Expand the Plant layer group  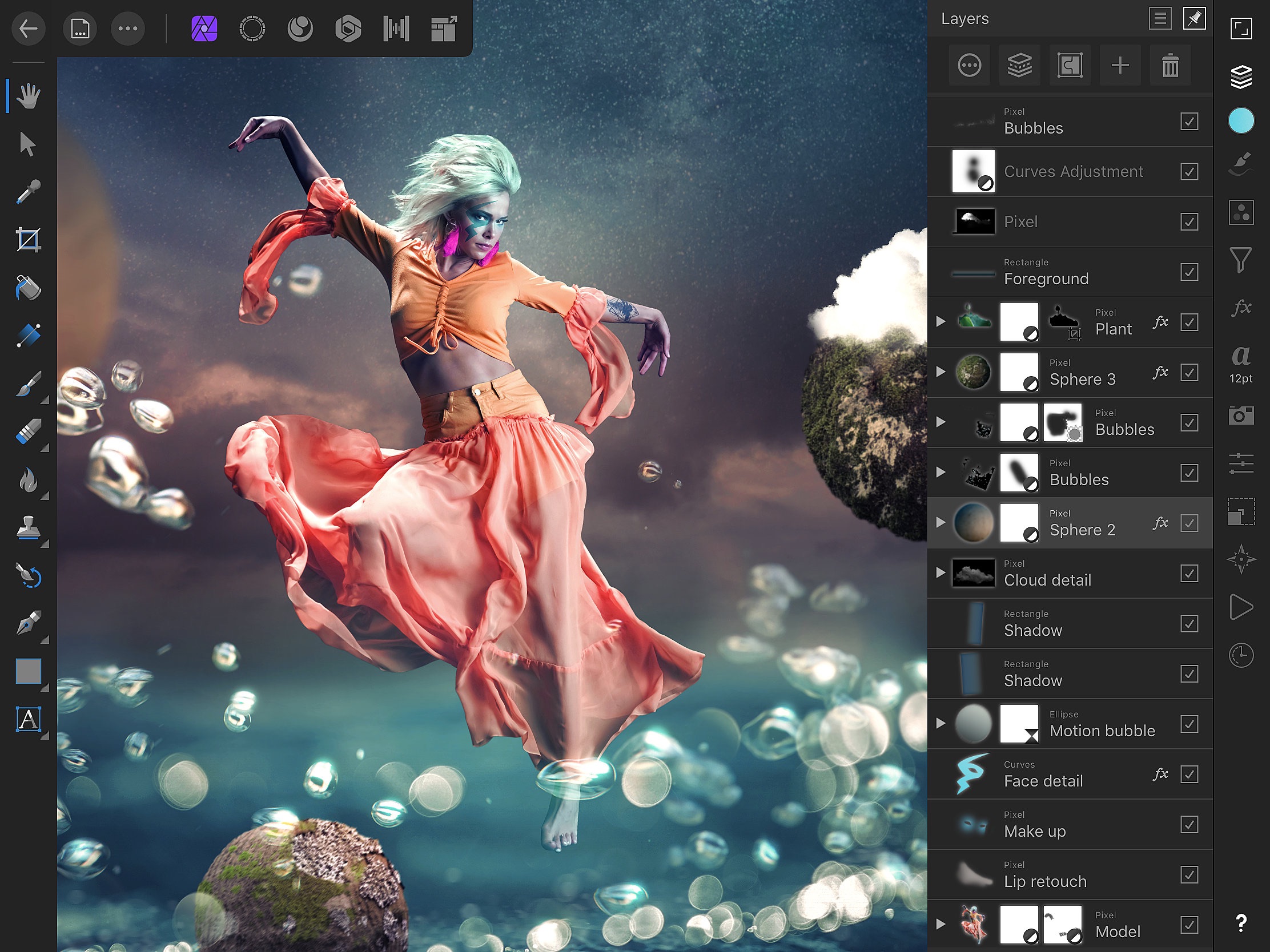(x=941, y=322)
